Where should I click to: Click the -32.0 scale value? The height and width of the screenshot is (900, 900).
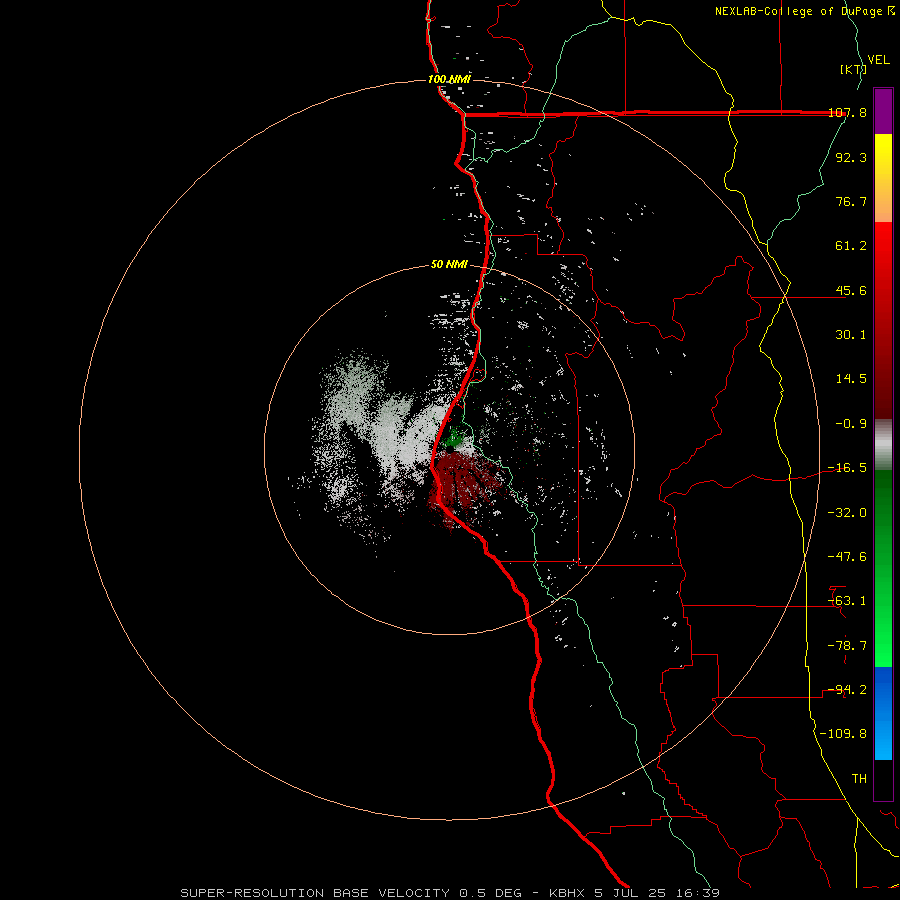coord(847,513)
